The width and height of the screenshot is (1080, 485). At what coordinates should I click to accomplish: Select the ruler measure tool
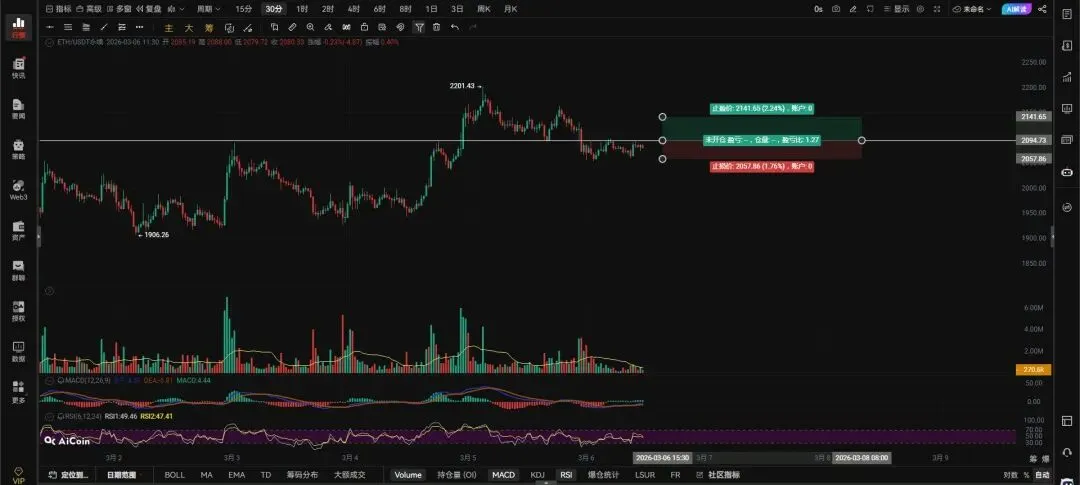tap(292, 27)
